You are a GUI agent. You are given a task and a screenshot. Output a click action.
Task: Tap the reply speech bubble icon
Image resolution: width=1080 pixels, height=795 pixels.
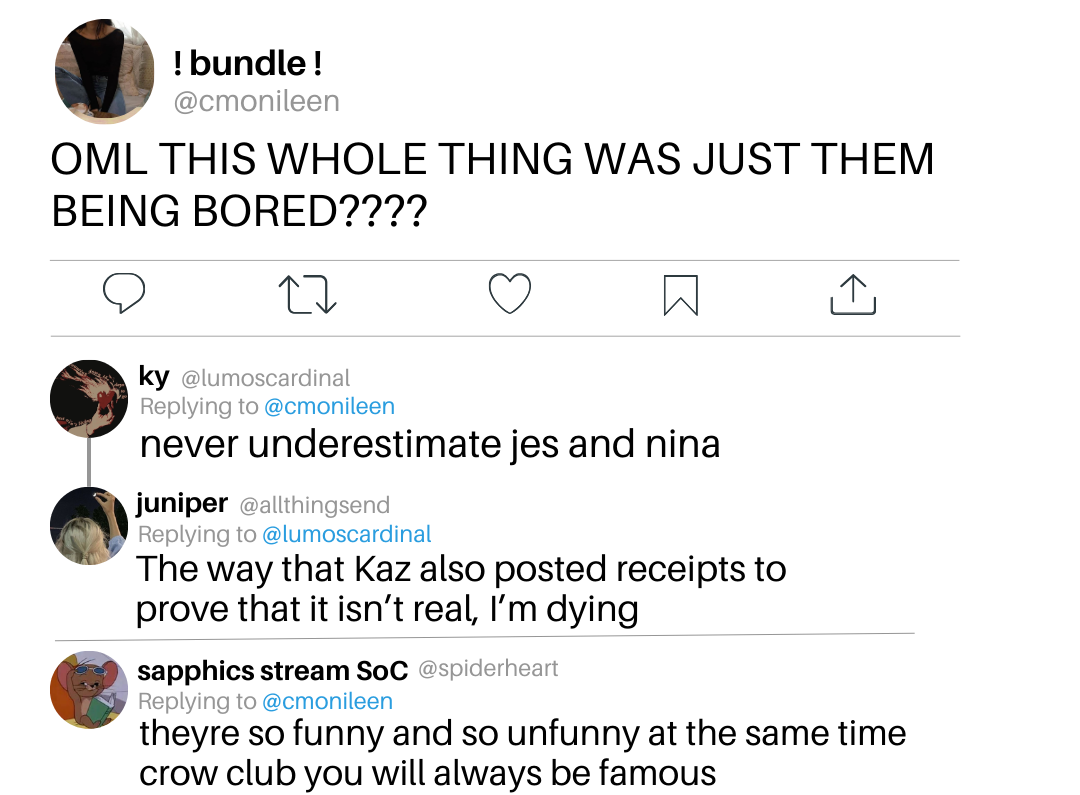click(x=124, y=293)
